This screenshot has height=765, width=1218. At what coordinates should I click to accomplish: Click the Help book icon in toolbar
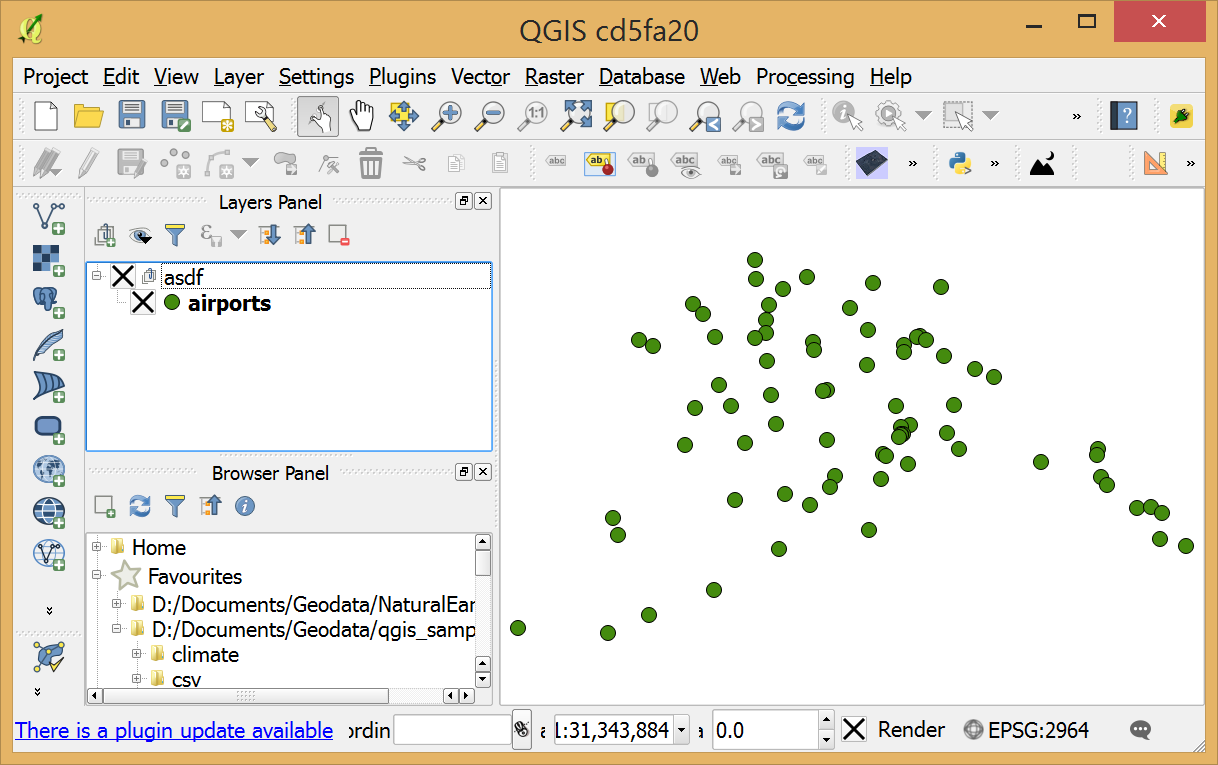[1124, 116]
